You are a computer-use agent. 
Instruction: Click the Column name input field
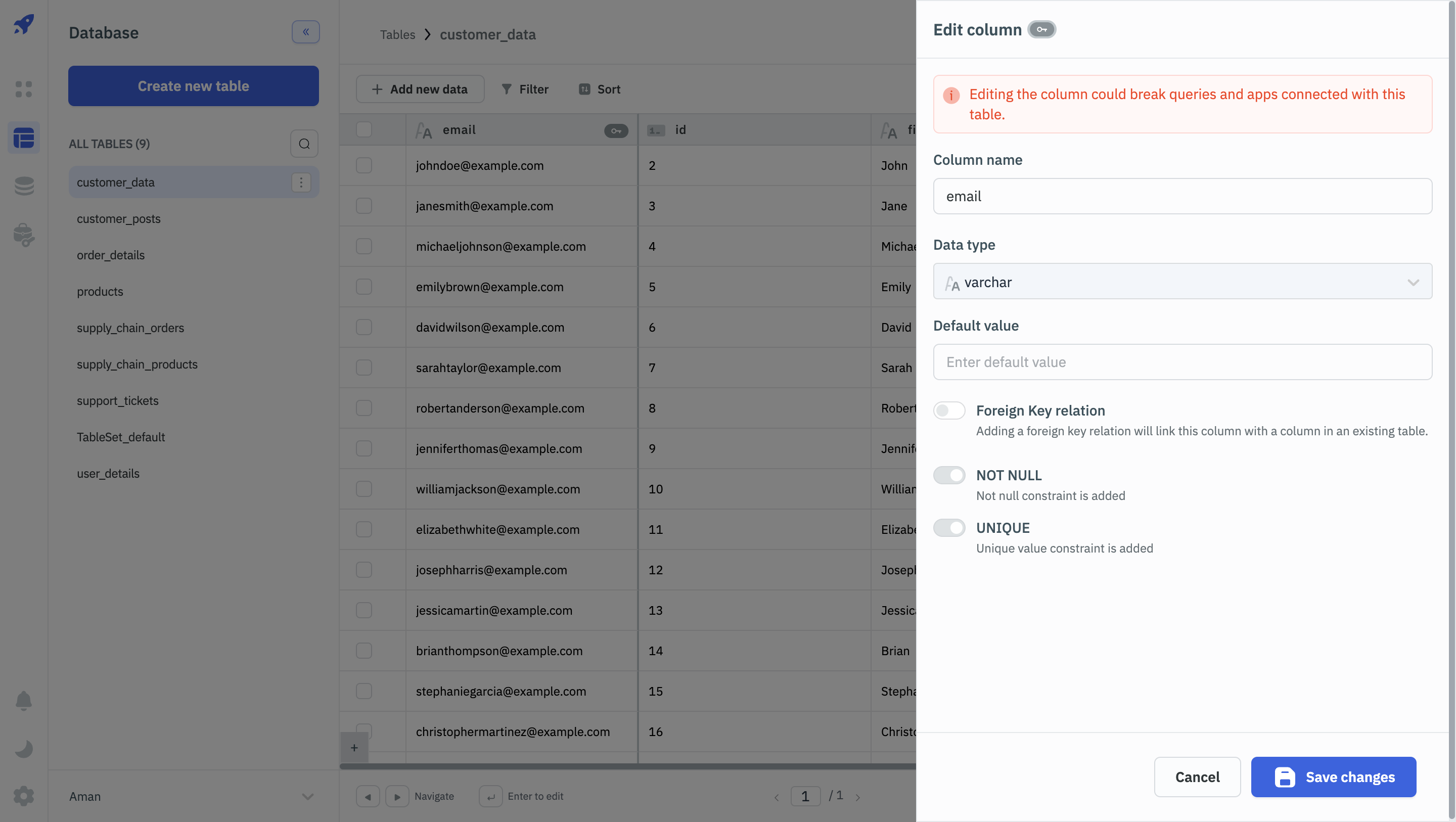pos(1182,196)
